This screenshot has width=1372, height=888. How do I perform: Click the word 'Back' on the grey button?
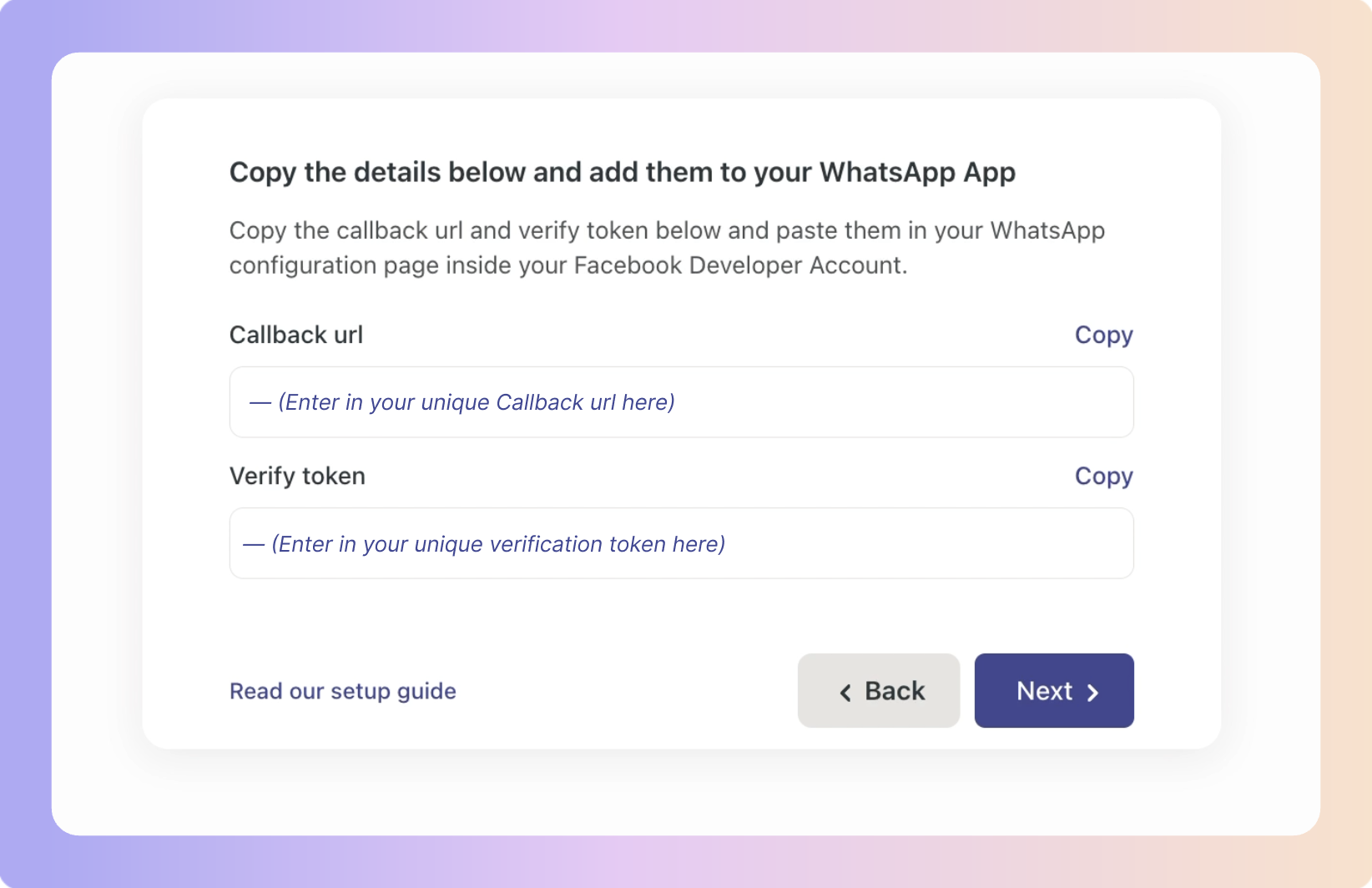coord(895,691)
